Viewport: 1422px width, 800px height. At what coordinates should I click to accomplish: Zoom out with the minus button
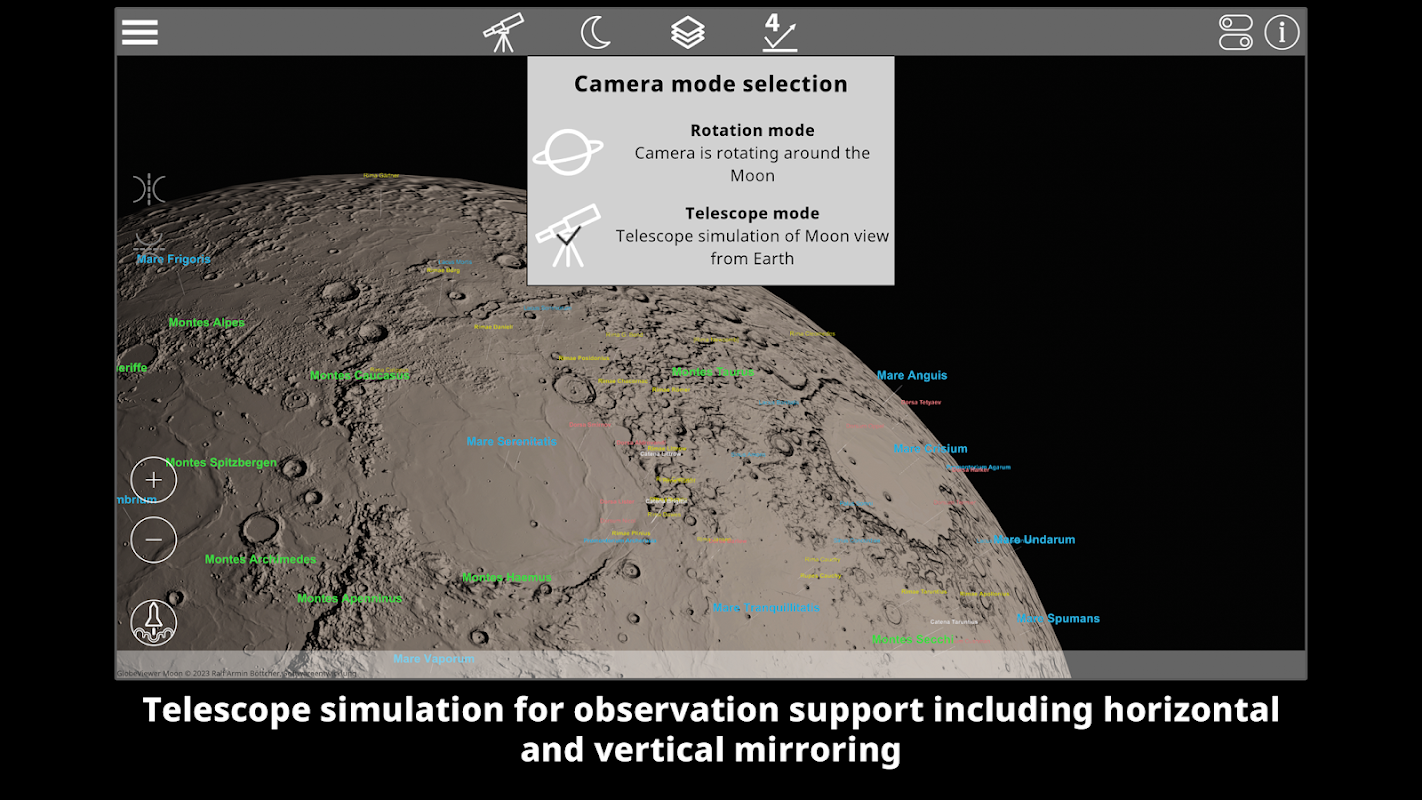point(154,540)
